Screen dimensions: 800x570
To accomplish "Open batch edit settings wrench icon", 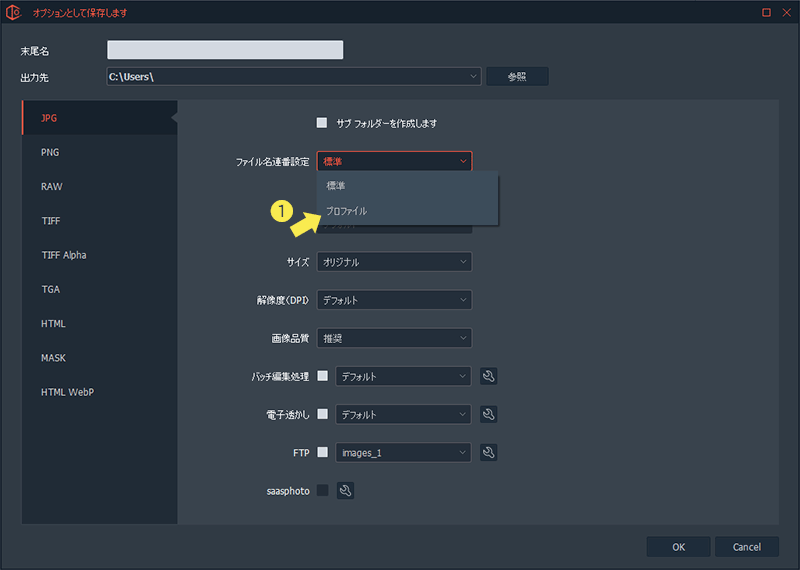I will (x=489, y=376).
